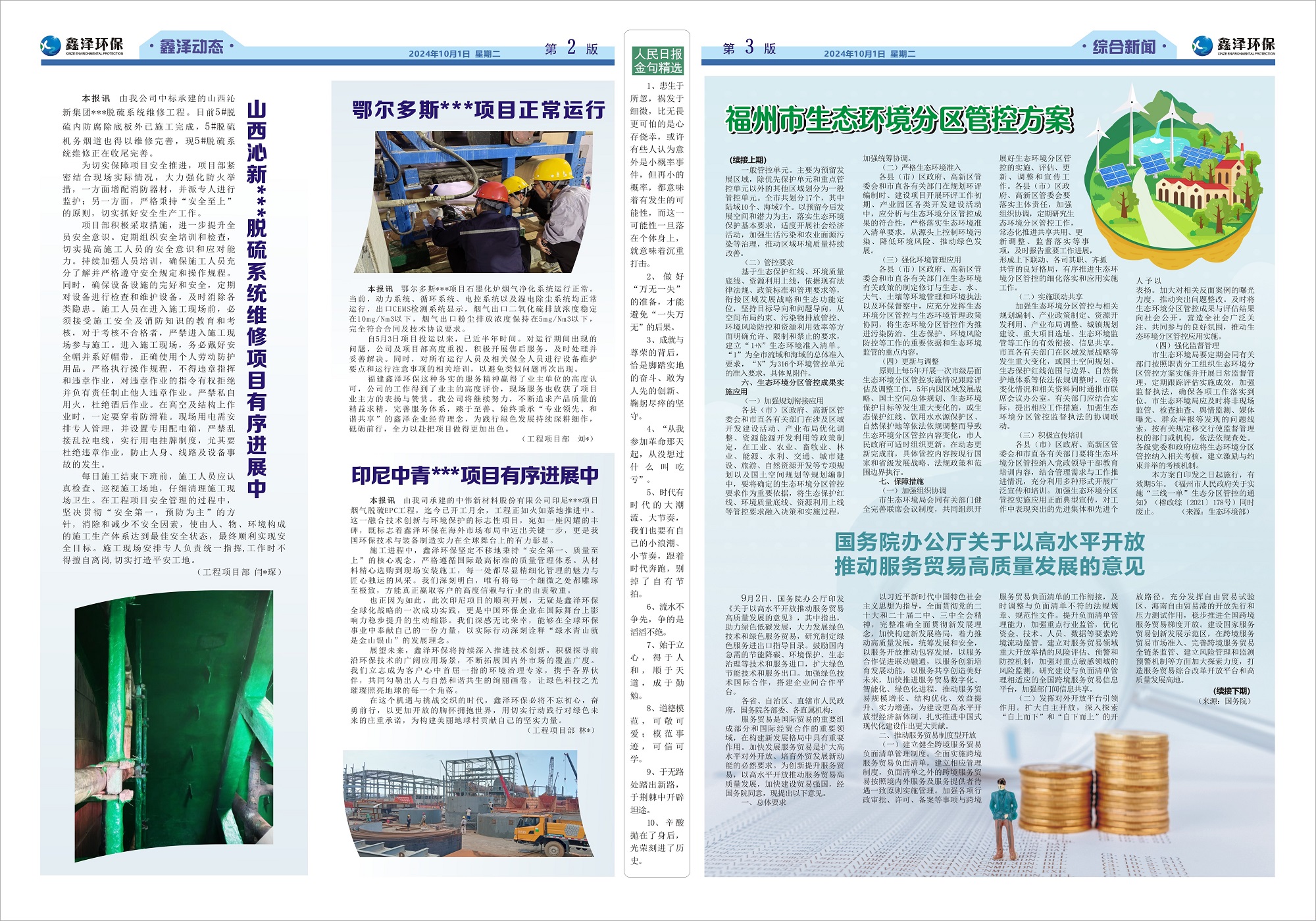The width and height of the screenshot is (1316, 921).
Task: Select the 综合新闻 section tab
Action: tap(1124, 47)
